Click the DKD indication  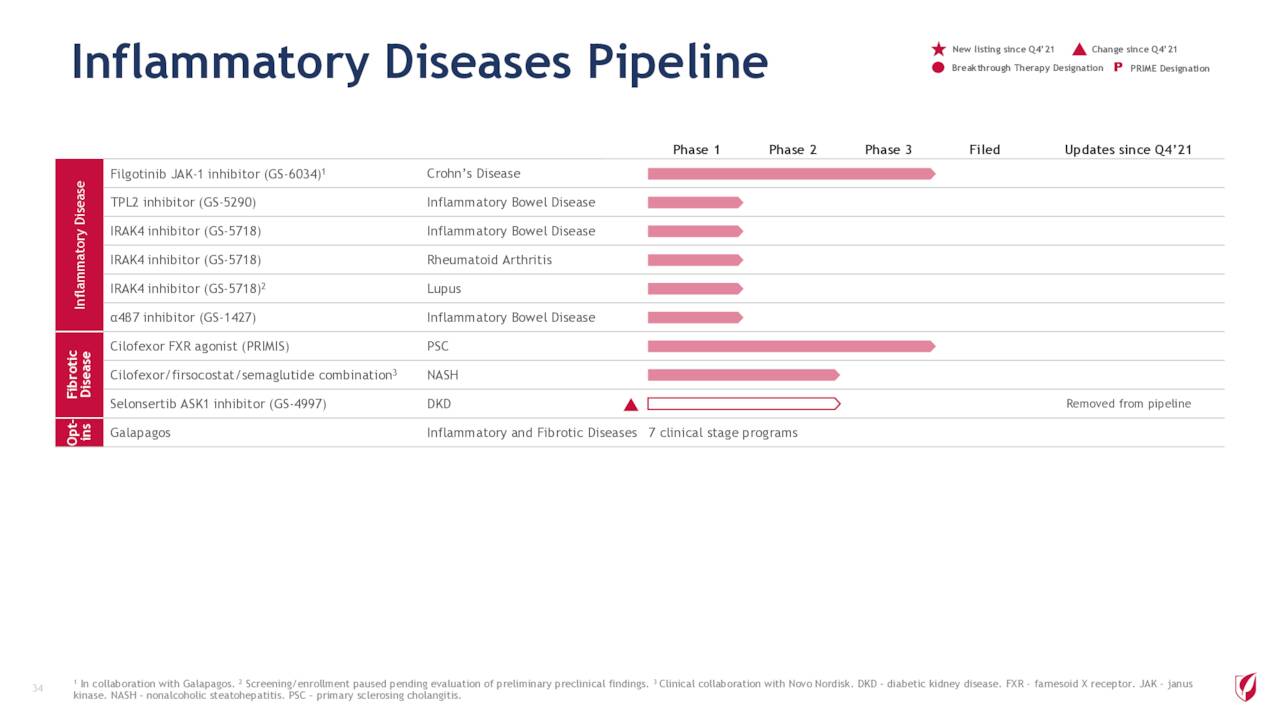coord(439,404)
